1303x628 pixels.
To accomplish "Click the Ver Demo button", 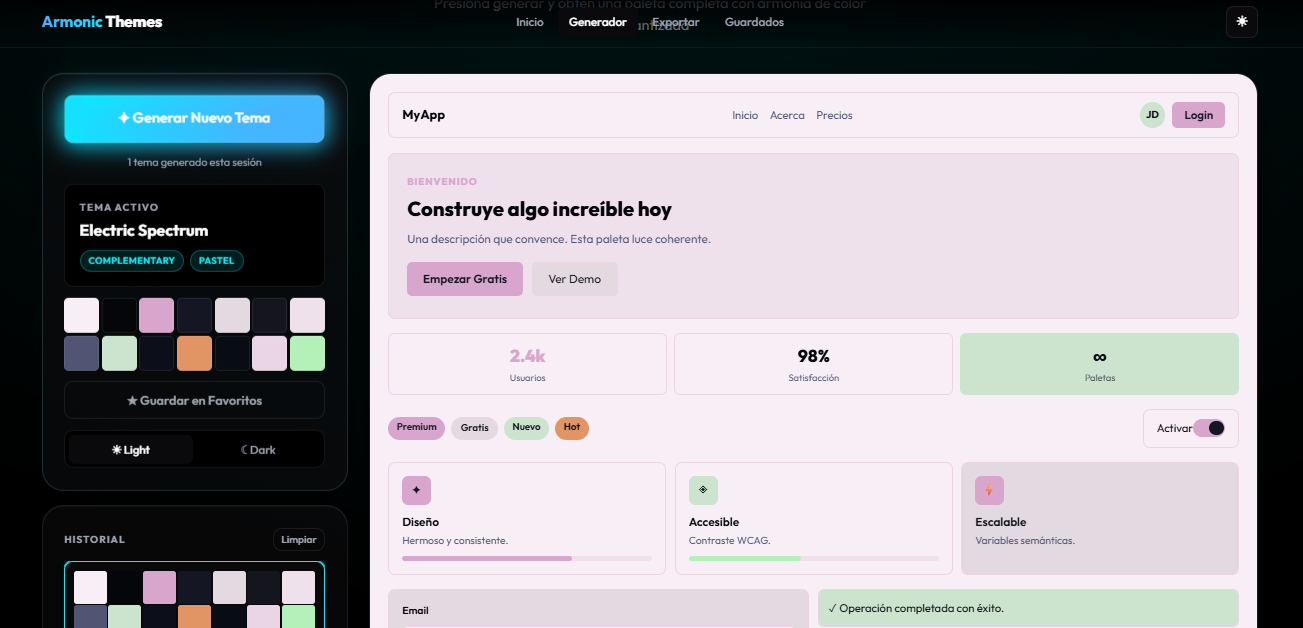I will coord(575,279).
